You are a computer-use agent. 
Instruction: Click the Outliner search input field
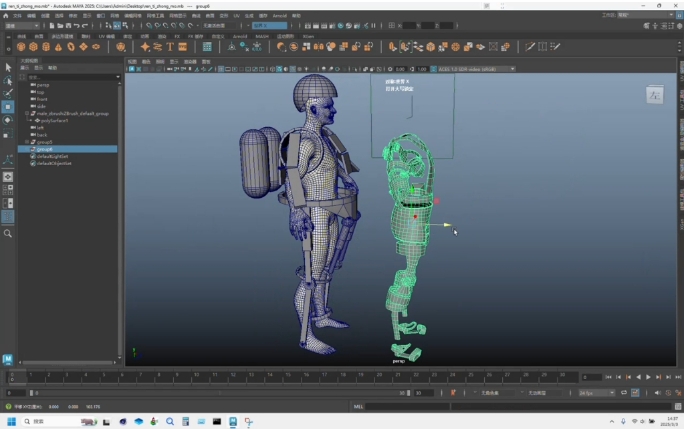[65, 75]
